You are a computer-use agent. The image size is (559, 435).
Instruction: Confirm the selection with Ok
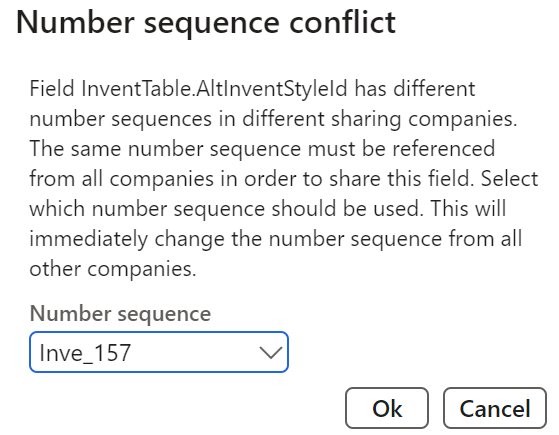pyautogui.click(x=387, y=408)
